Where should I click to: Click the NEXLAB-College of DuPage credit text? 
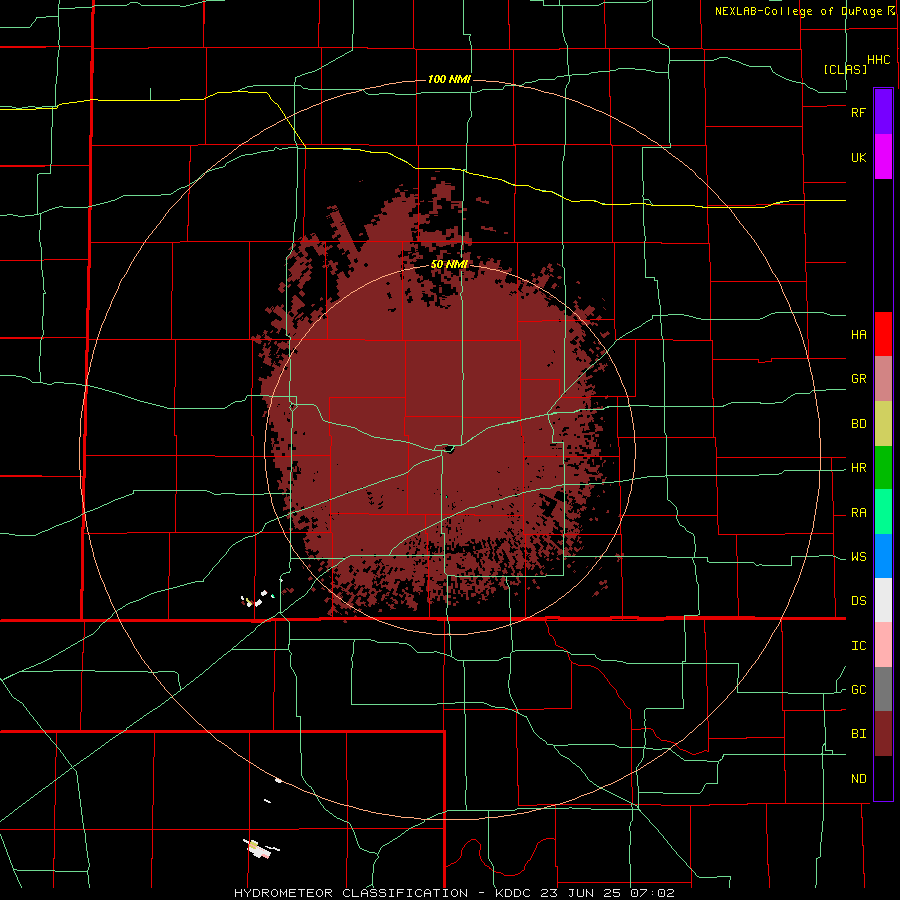click(804, 11)
